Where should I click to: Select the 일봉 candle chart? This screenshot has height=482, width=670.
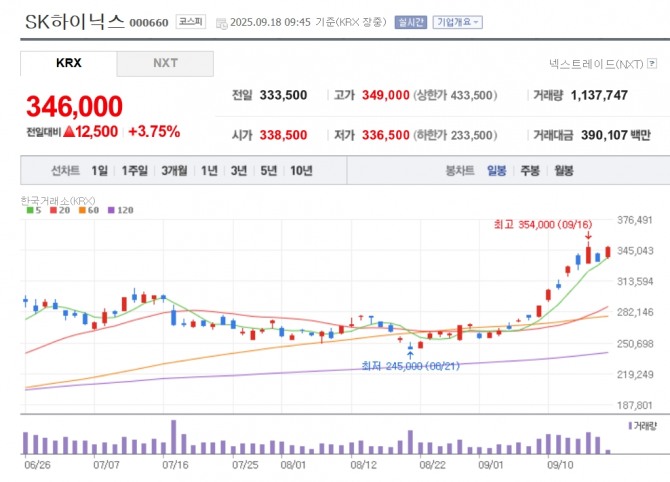pyautogui.click(x=497, y=171)
